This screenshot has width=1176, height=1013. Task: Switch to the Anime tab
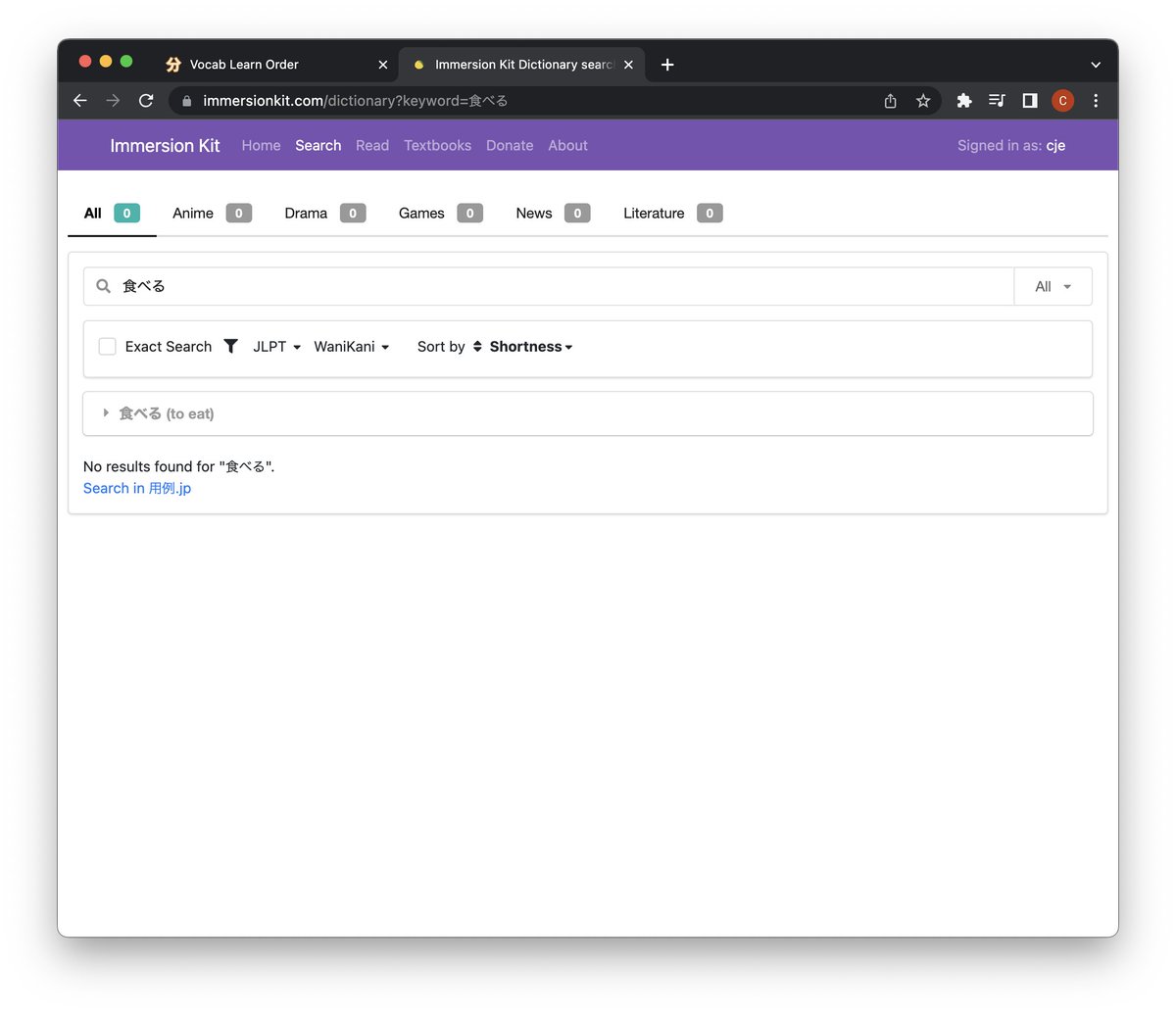tap(212, 213)
